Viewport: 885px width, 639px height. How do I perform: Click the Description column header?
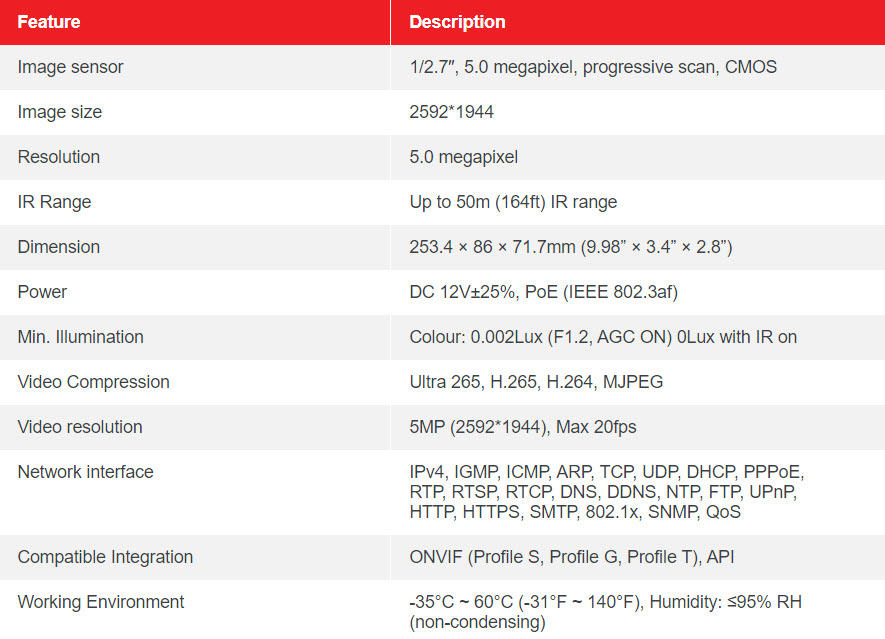point(457,22)
